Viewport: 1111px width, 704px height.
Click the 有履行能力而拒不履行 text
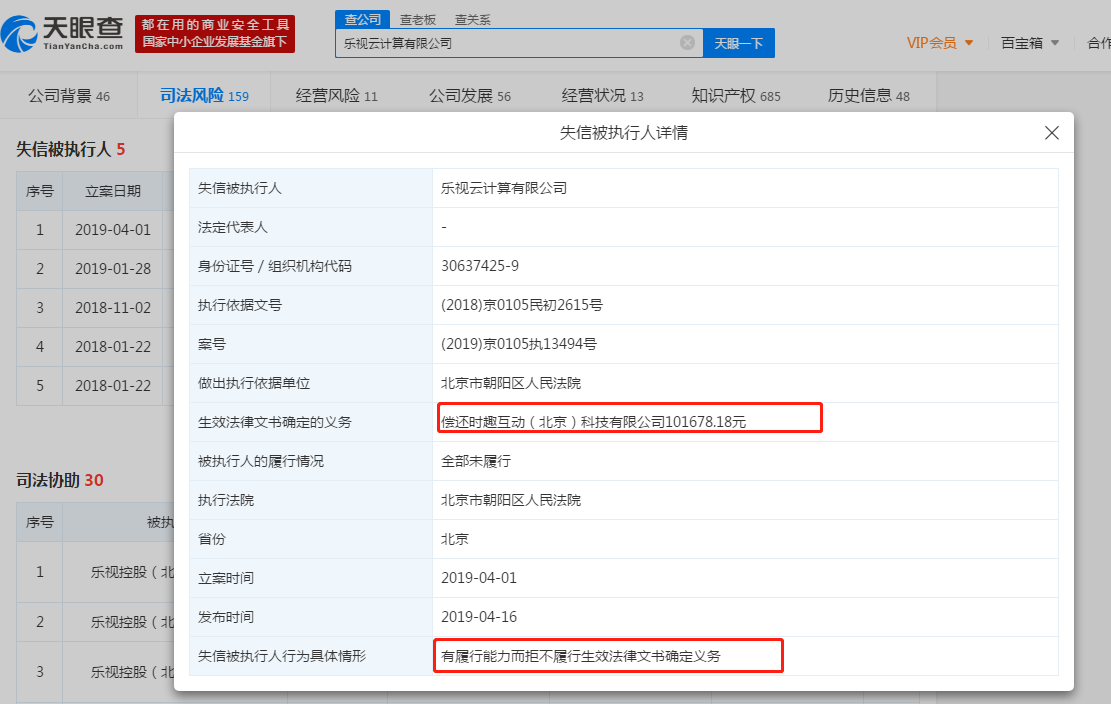580,657
